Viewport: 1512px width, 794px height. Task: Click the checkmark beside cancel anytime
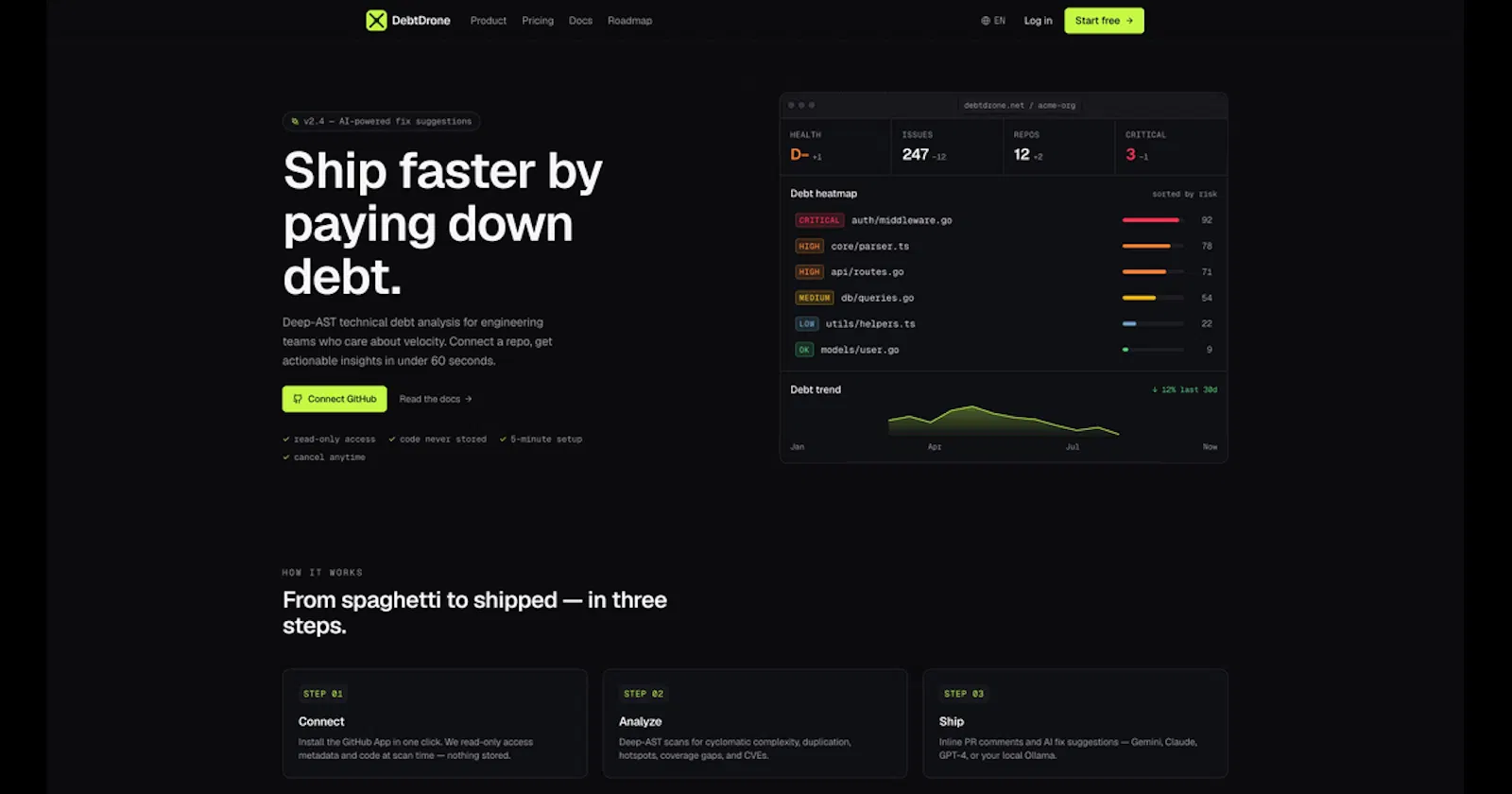coord(286,457)
